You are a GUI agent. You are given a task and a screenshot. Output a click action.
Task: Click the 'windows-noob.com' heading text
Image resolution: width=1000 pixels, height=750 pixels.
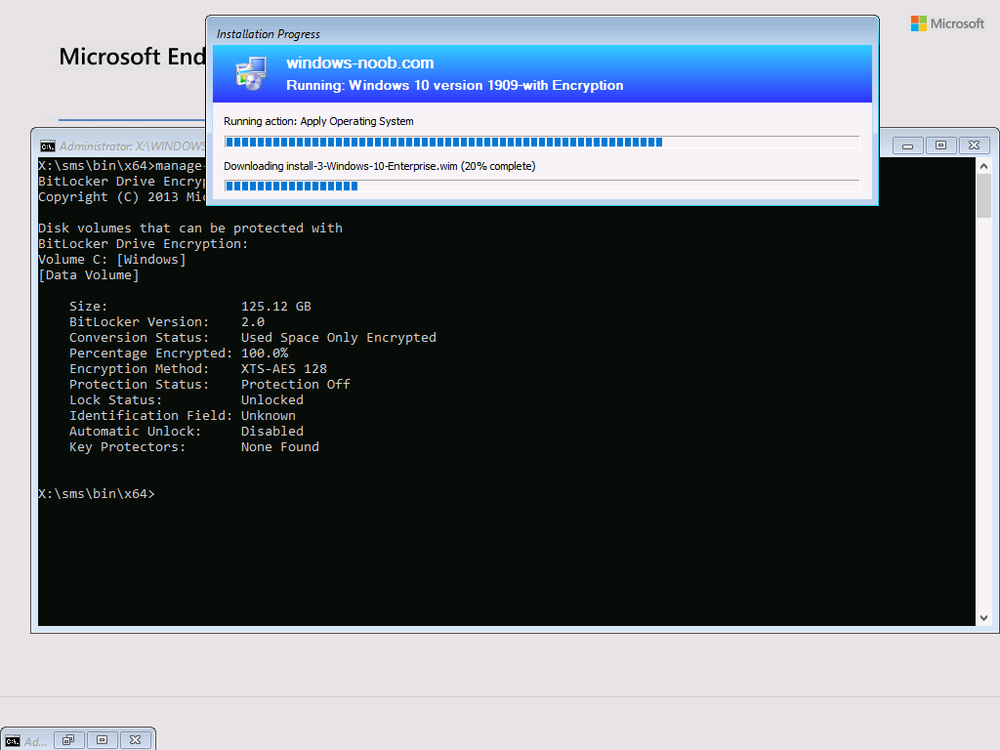tap(360, 62)
